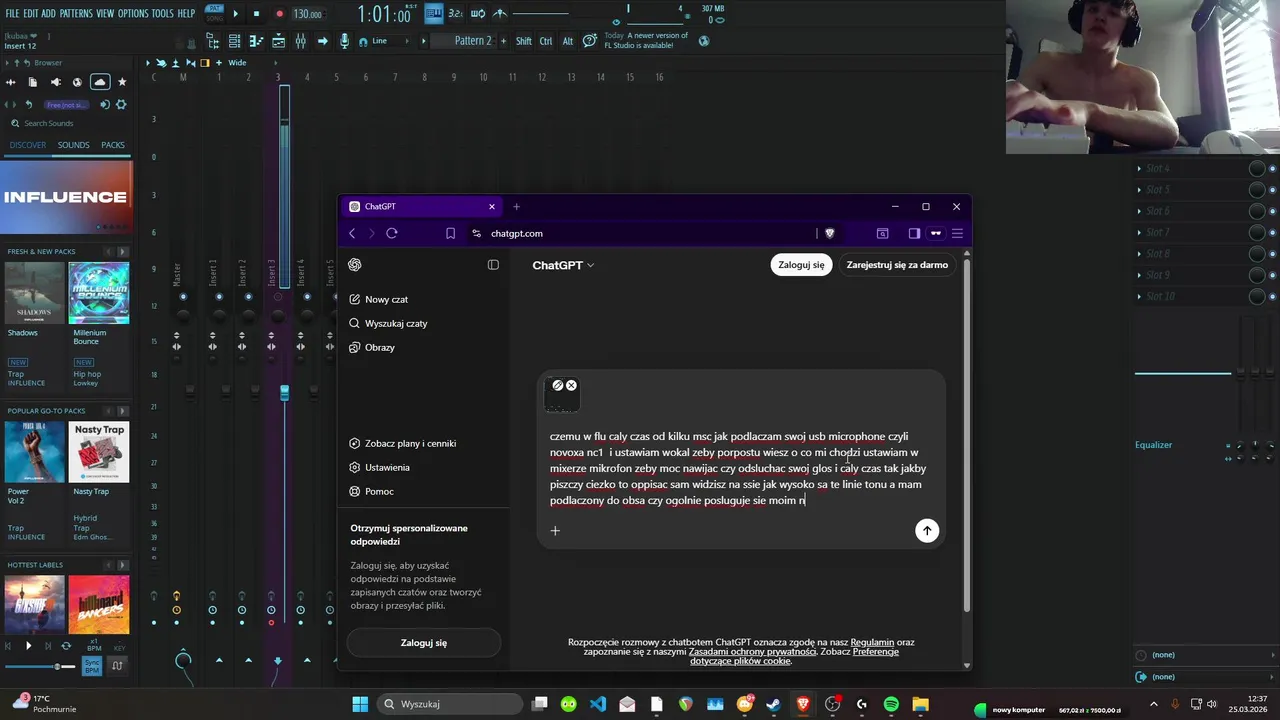The height and width of the screenshot is (720, 1280).
Task: Open the OPTIONS menu in FL Studio
Action: [133, 14]
